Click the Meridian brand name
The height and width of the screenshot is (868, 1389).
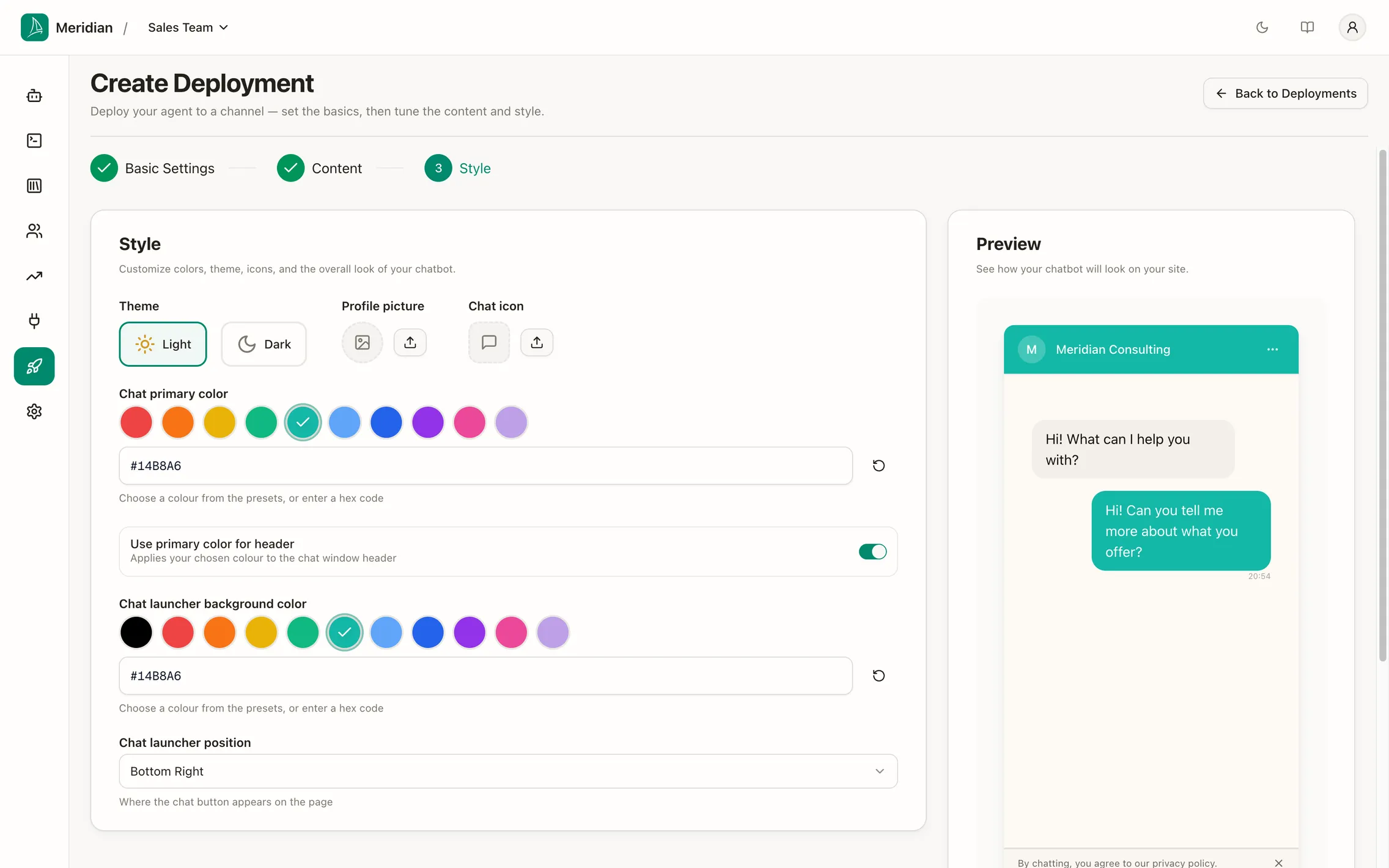(84, 28)
